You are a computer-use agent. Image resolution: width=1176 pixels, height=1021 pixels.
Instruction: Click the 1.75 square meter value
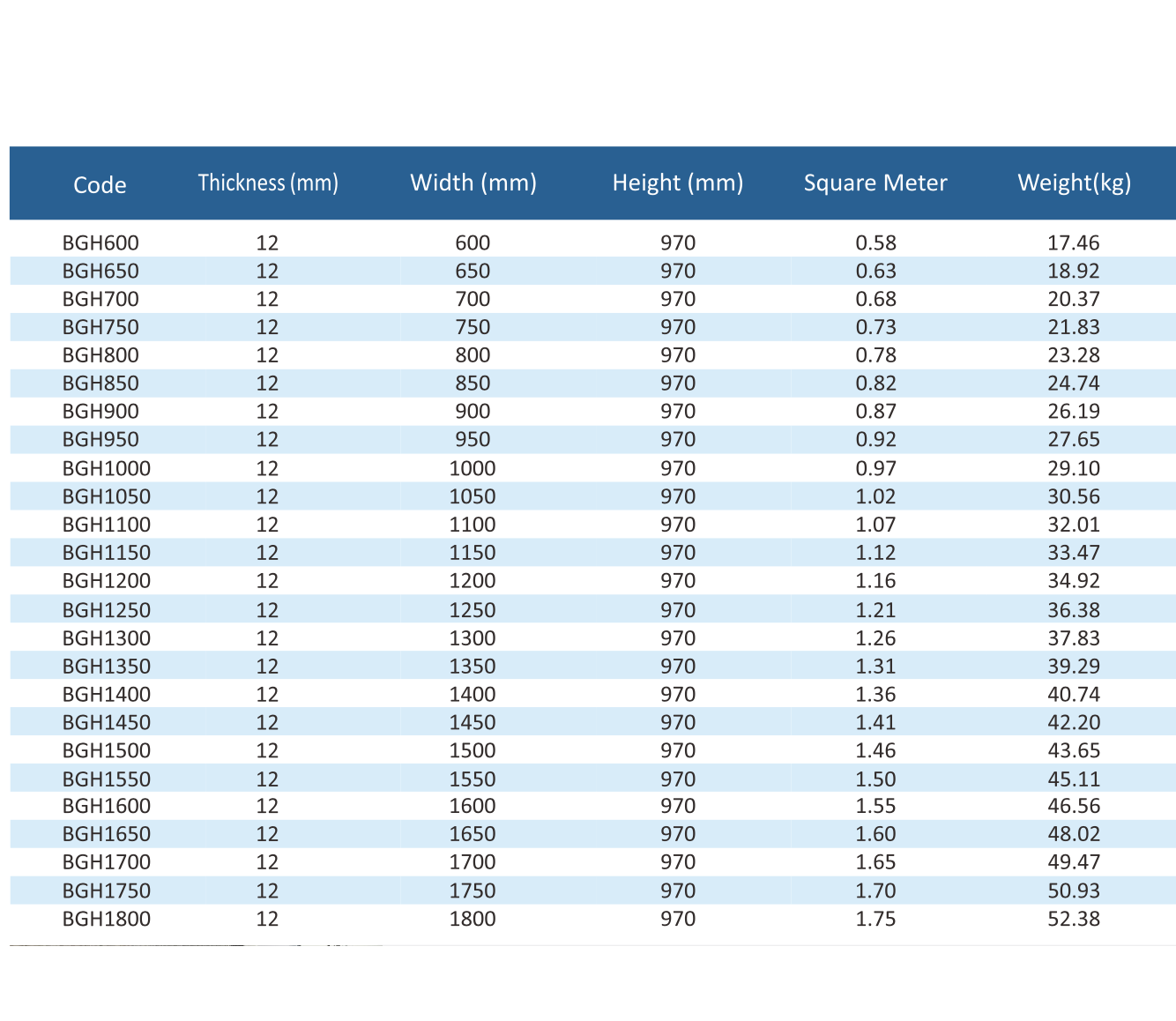point(875,919)
